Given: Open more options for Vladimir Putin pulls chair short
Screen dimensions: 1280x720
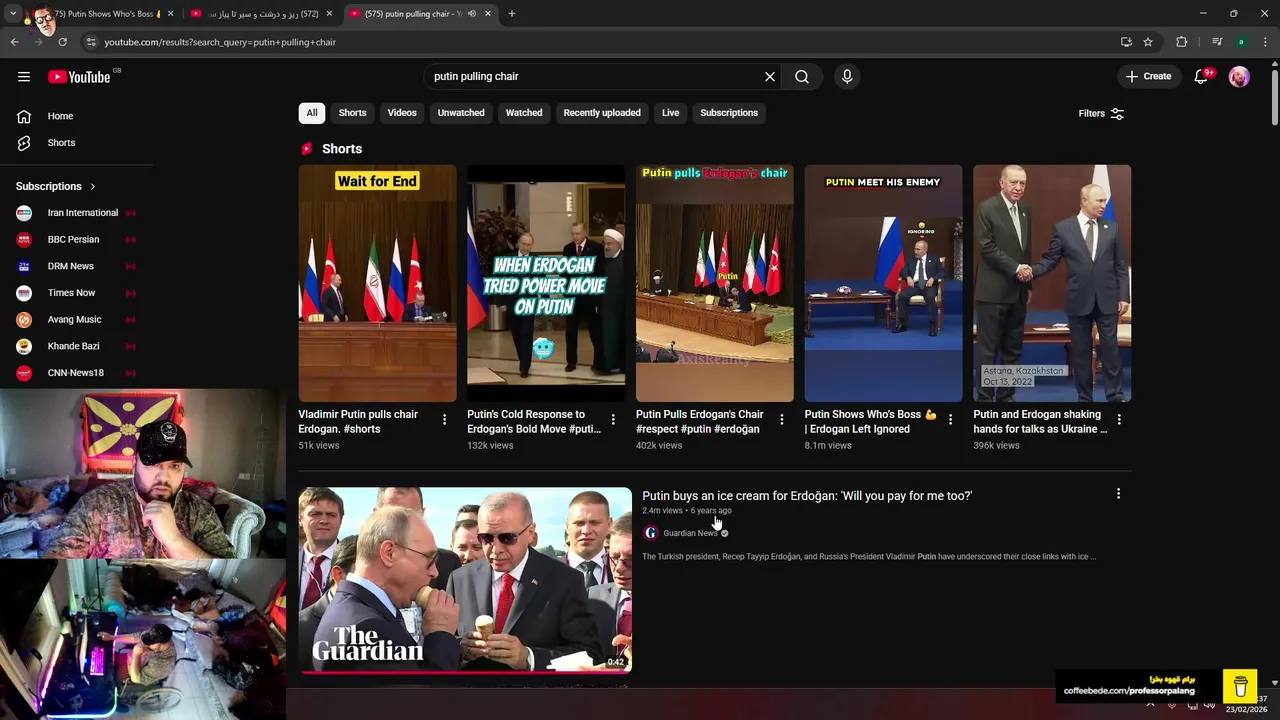Looking at the screenshot, I should pyautogui.click(x=444, y=420).
